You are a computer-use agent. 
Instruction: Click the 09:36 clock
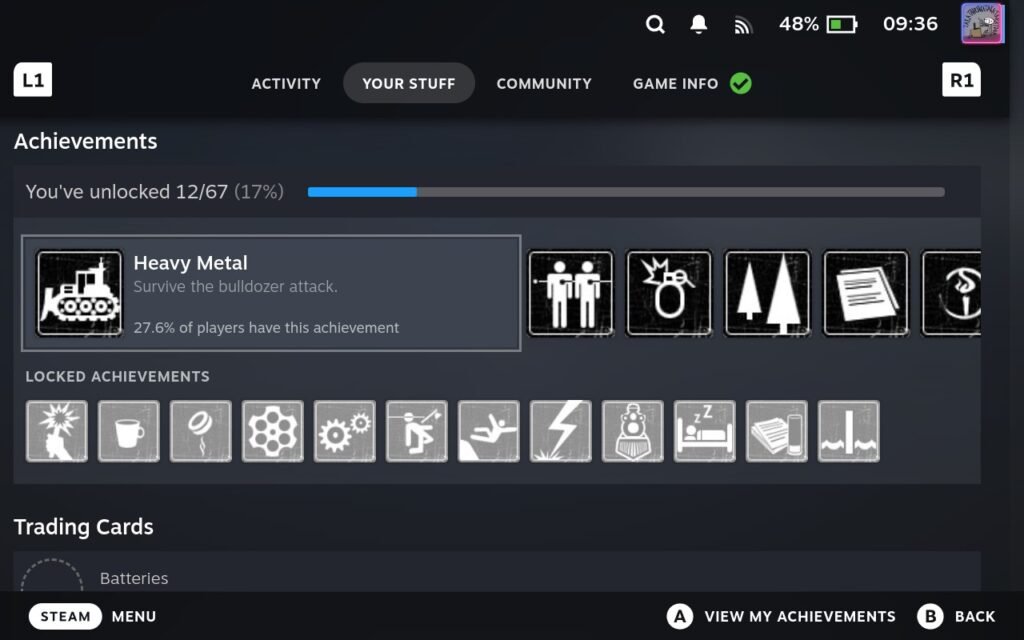pyautogui.click(x=910, y=24)
